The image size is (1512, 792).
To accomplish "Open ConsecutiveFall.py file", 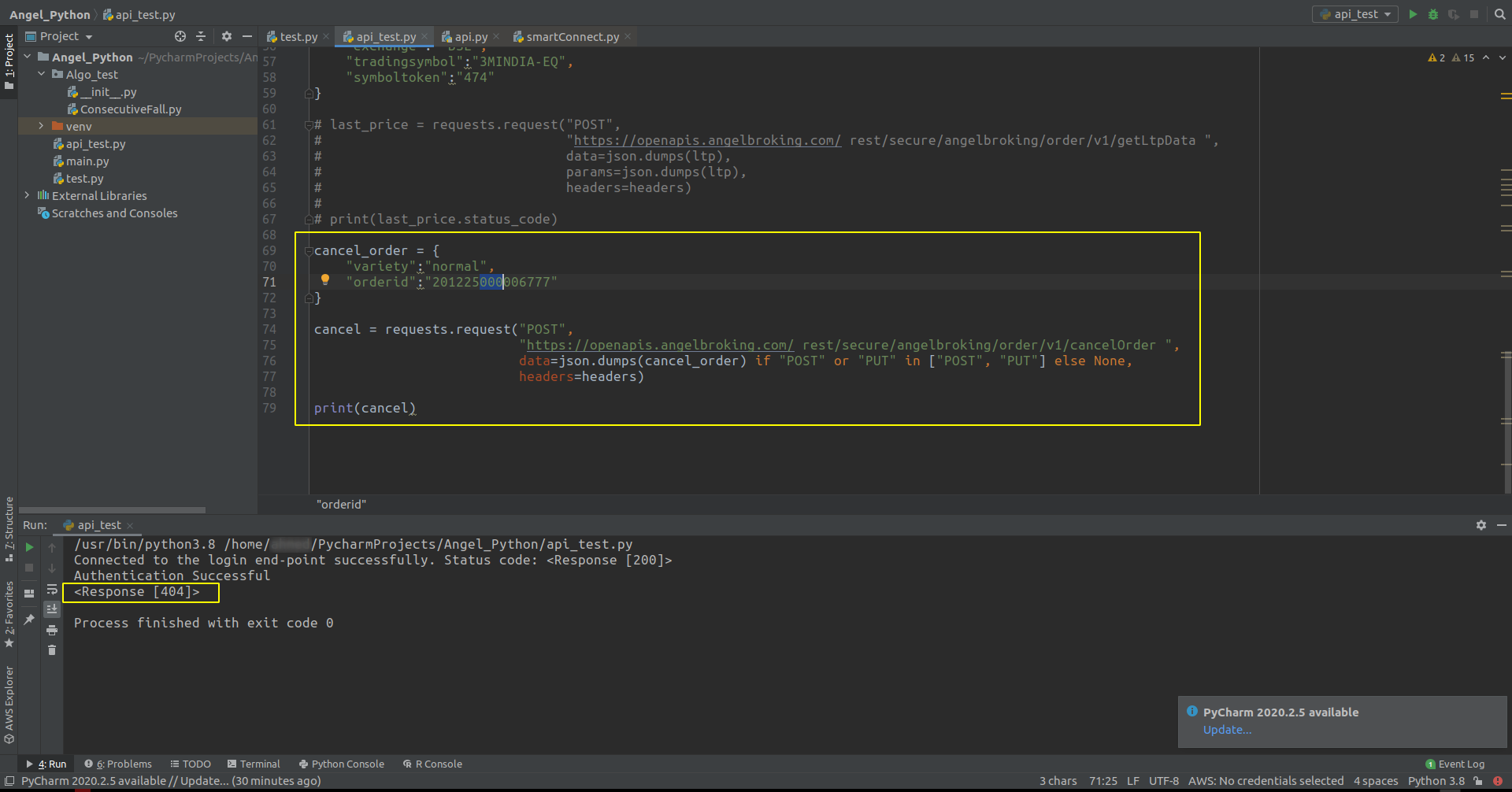I will [124, 109].
